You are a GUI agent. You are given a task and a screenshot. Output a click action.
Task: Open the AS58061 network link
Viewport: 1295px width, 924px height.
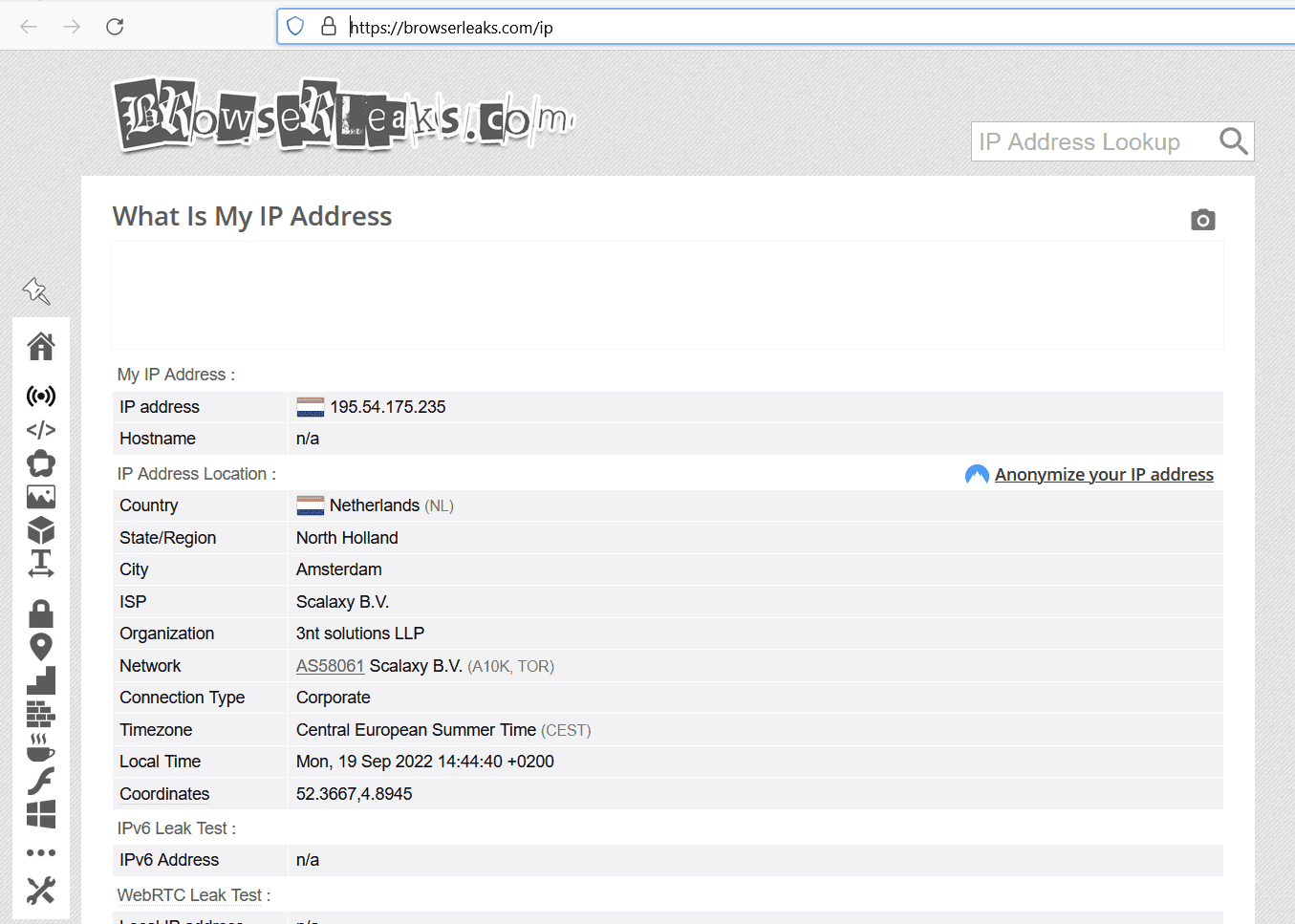[330, 666]
